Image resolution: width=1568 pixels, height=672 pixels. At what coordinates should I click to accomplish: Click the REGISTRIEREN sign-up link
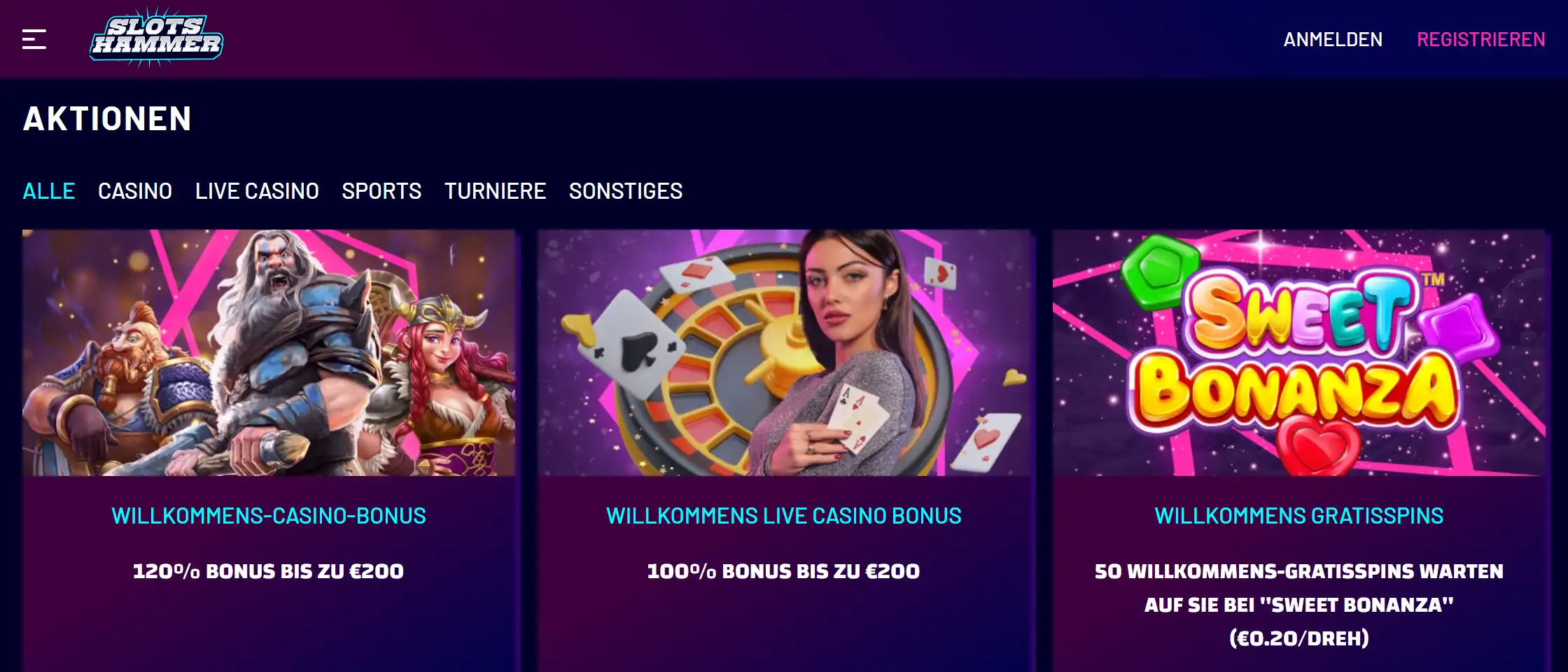coord(1481,40)
